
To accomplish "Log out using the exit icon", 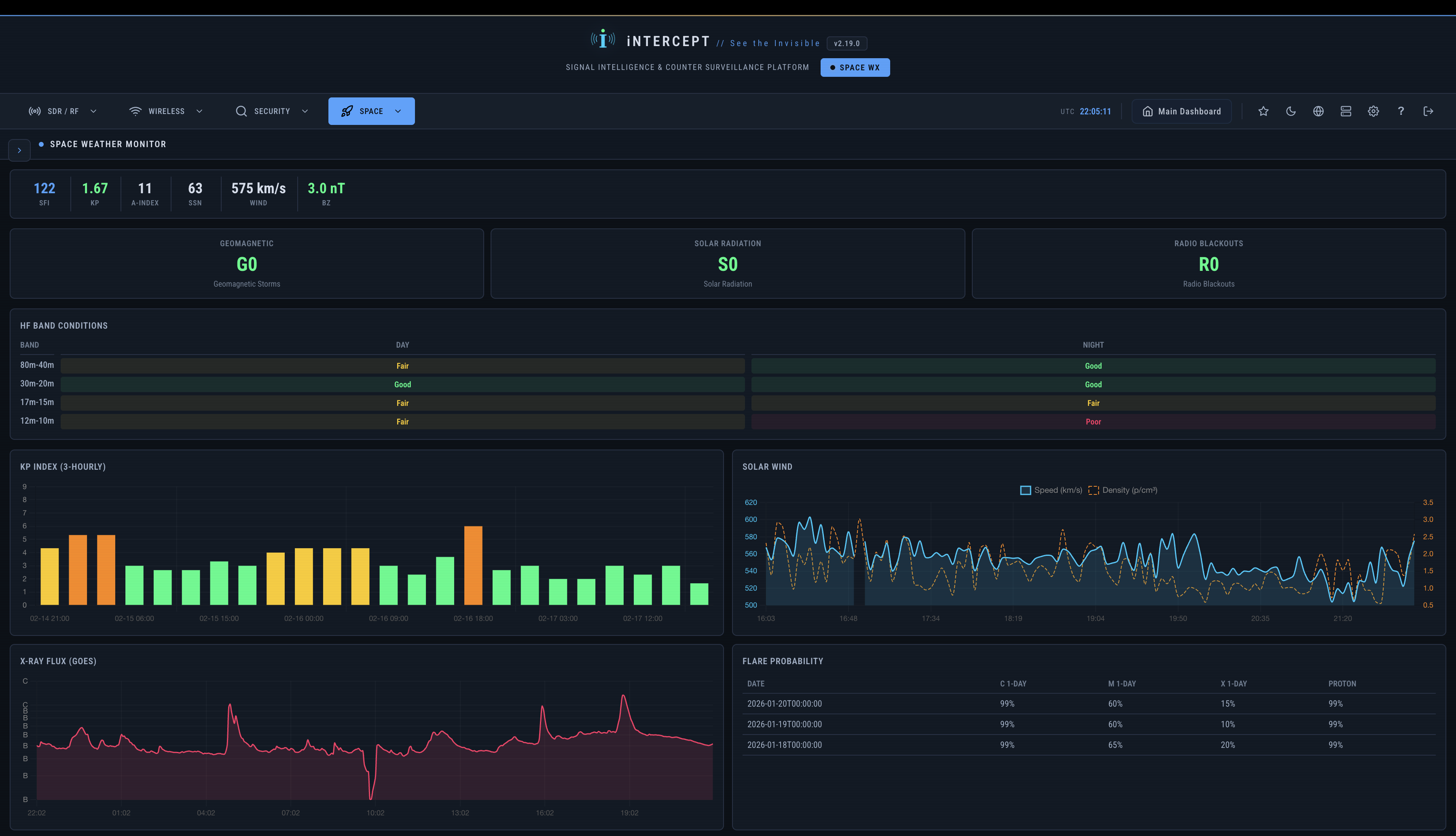I will (1428, 111).
